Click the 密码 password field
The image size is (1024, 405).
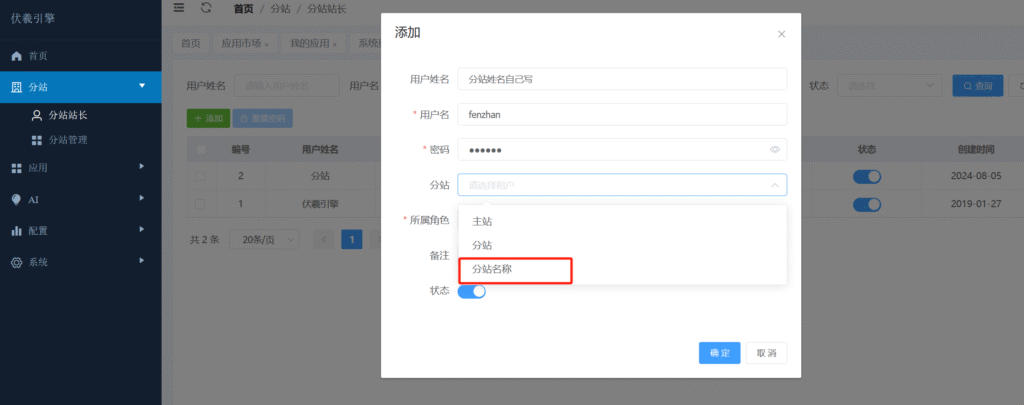pos(622,150)
